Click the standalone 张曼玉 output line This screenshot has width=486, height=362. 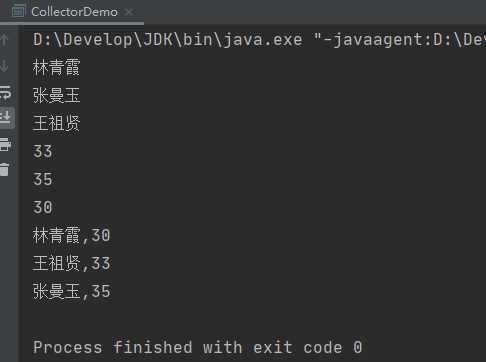56,95
